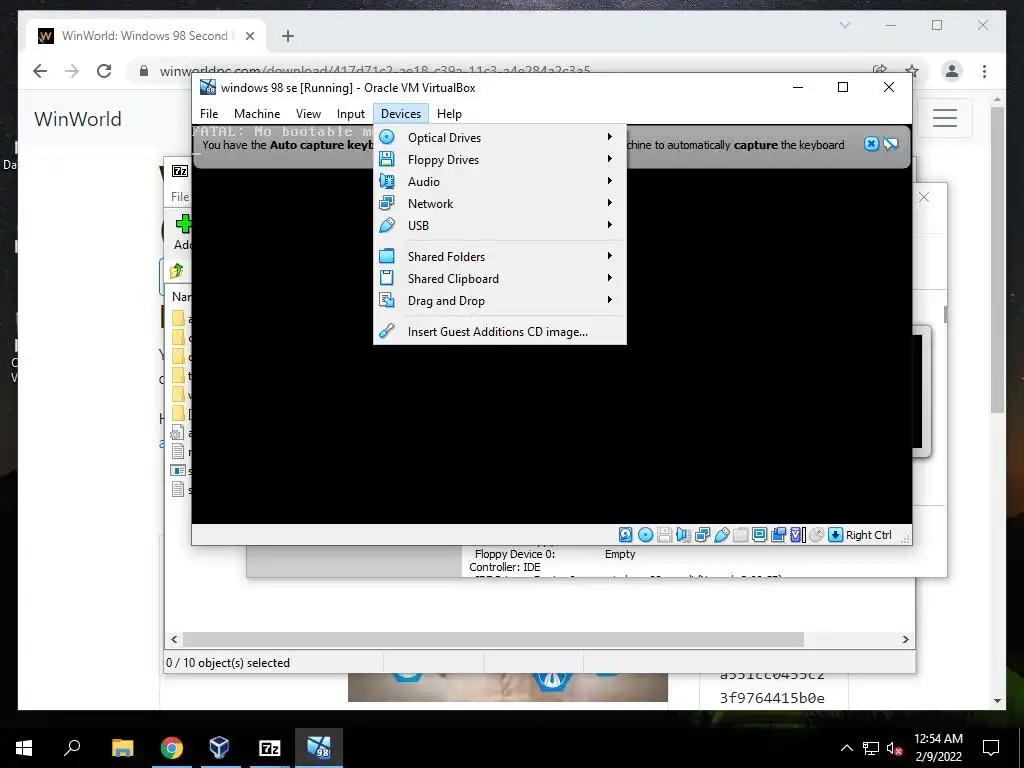Expand the Audio submenu arrow
Screen dimensions: 1024x768
pyautogui.click(x=609, y=181)
